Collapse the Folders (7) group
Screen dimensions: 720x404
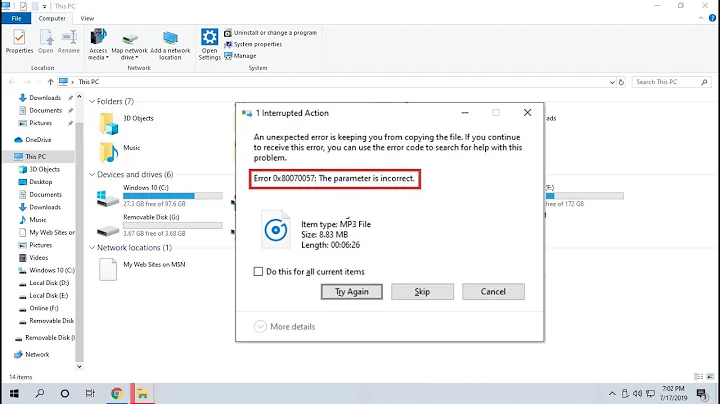pos(92,101)
